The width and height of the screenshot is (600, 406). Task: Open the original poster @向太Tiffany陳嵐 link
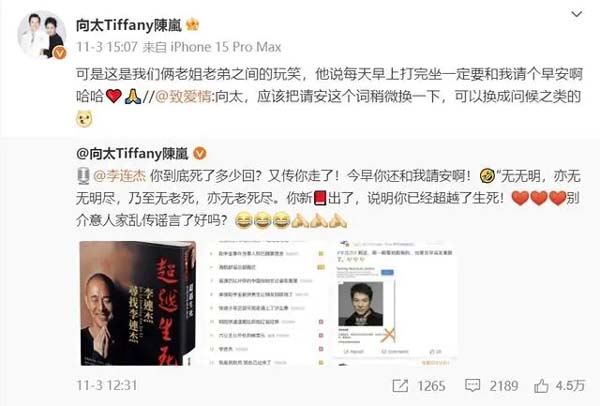coord(132,154)
